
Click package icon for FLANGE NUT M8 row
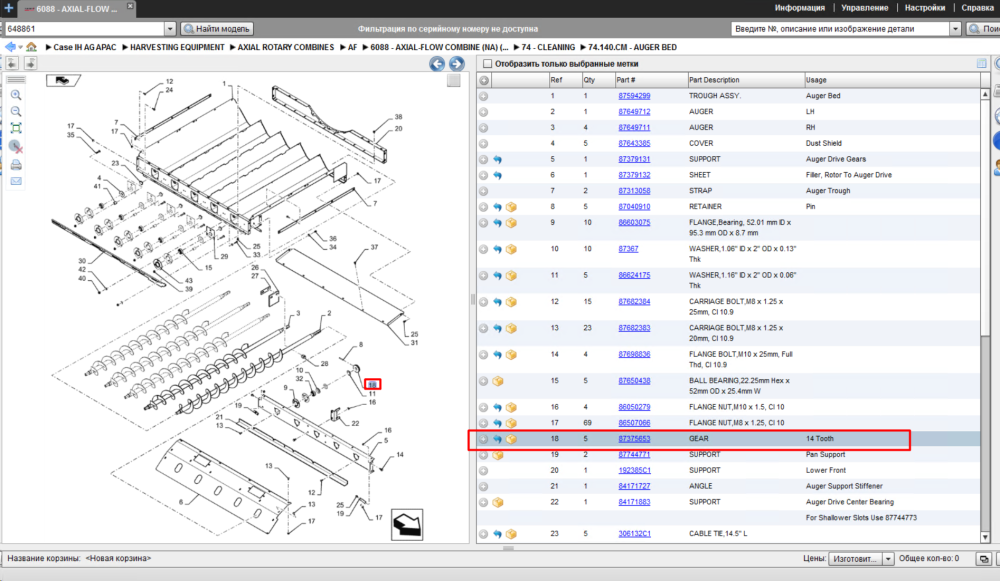click(x=511, y=423)
